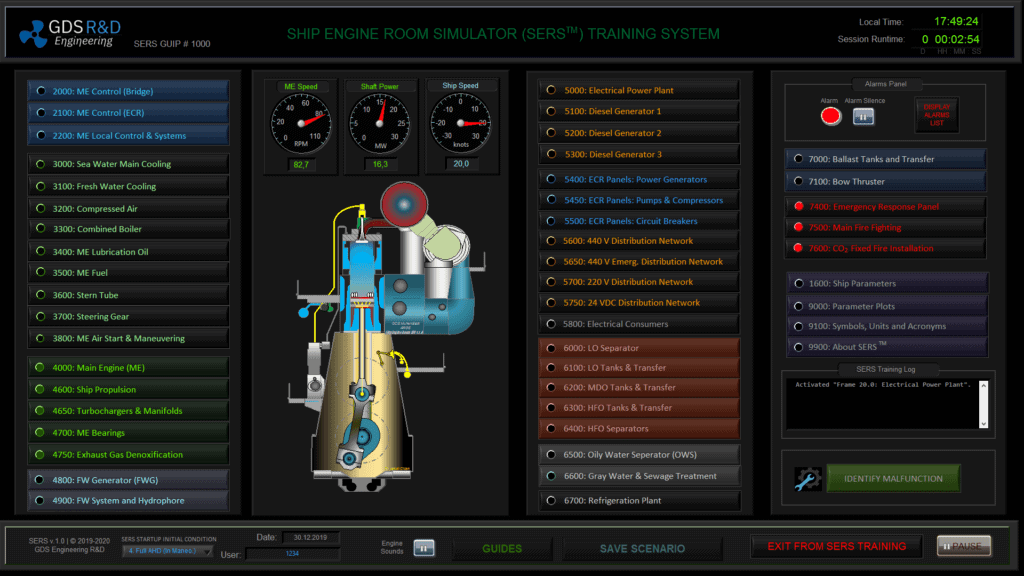
Task: Select radio for 6000: LO Separator
Action: click(551, 348)
